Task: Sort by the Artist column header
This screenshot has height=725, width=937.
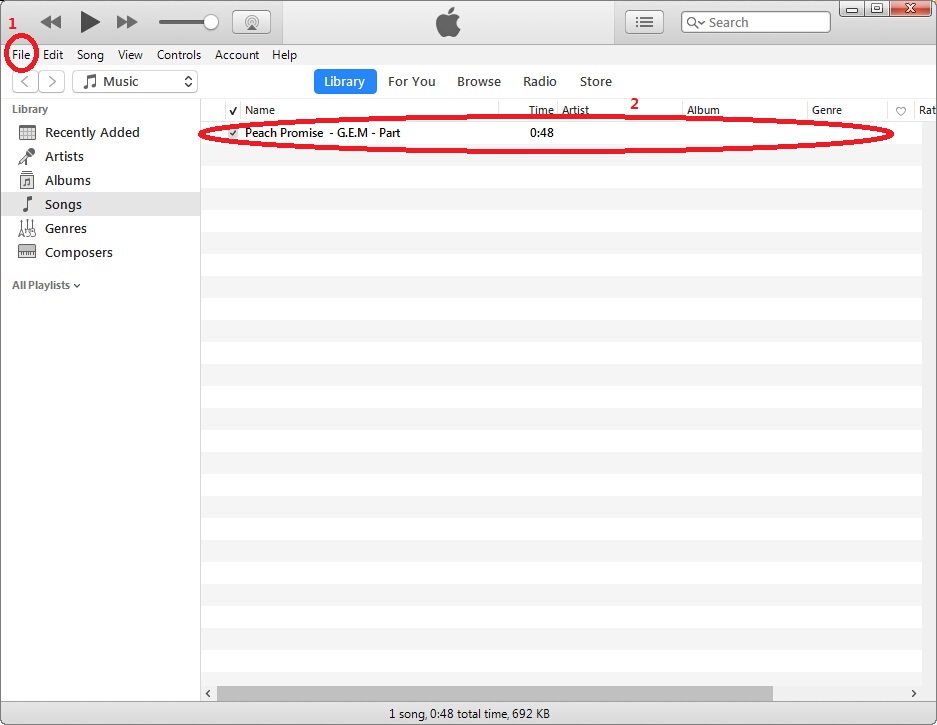Action: click(x=620, y=111)
